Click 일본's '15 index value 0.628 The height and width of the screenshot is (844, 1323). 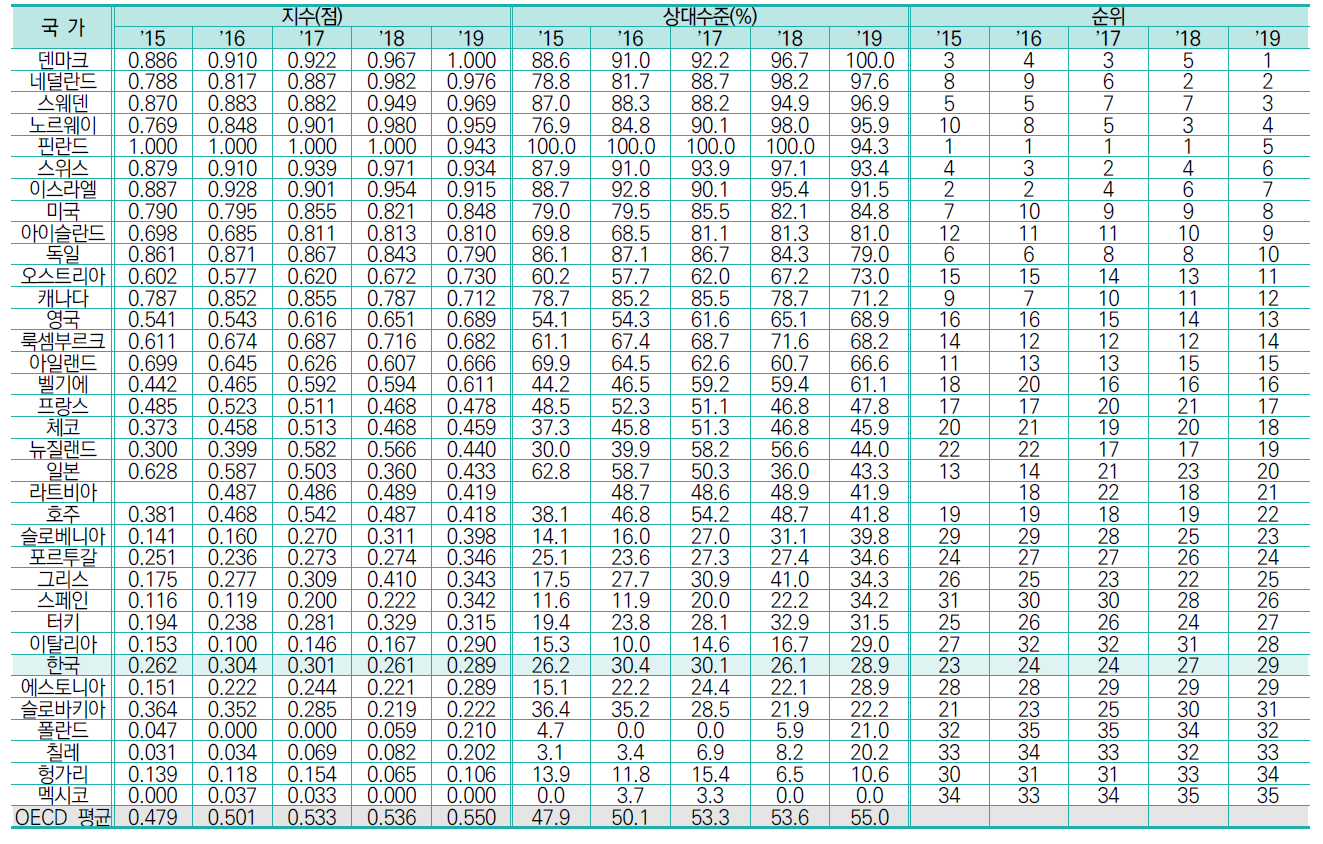point(153,470)
